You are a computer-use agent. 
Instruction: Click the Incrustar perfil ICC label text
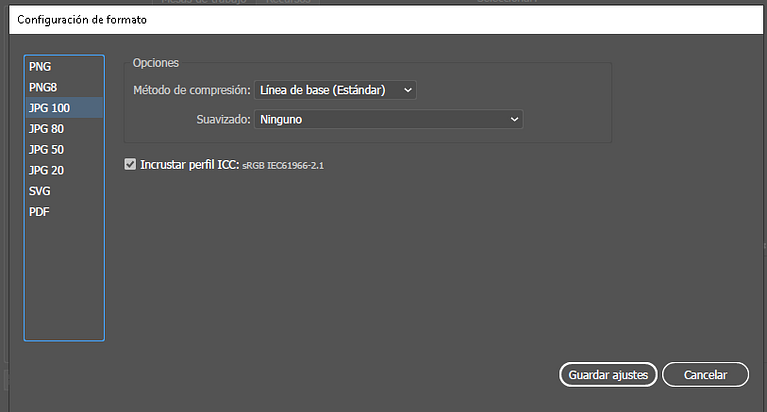[190, 165]
